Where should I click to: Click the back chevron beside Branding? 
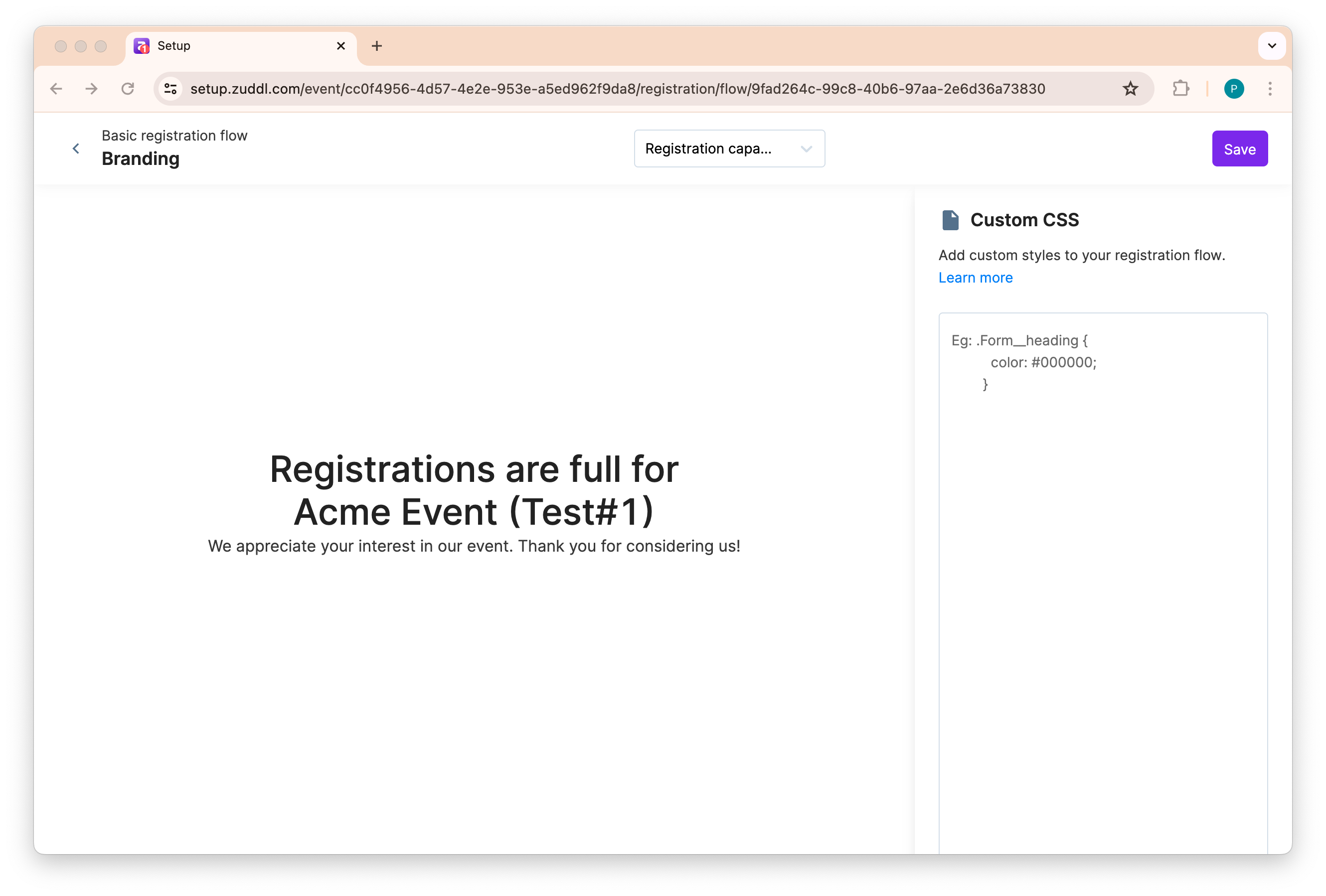pyautogui.click(x=76, y=149)
